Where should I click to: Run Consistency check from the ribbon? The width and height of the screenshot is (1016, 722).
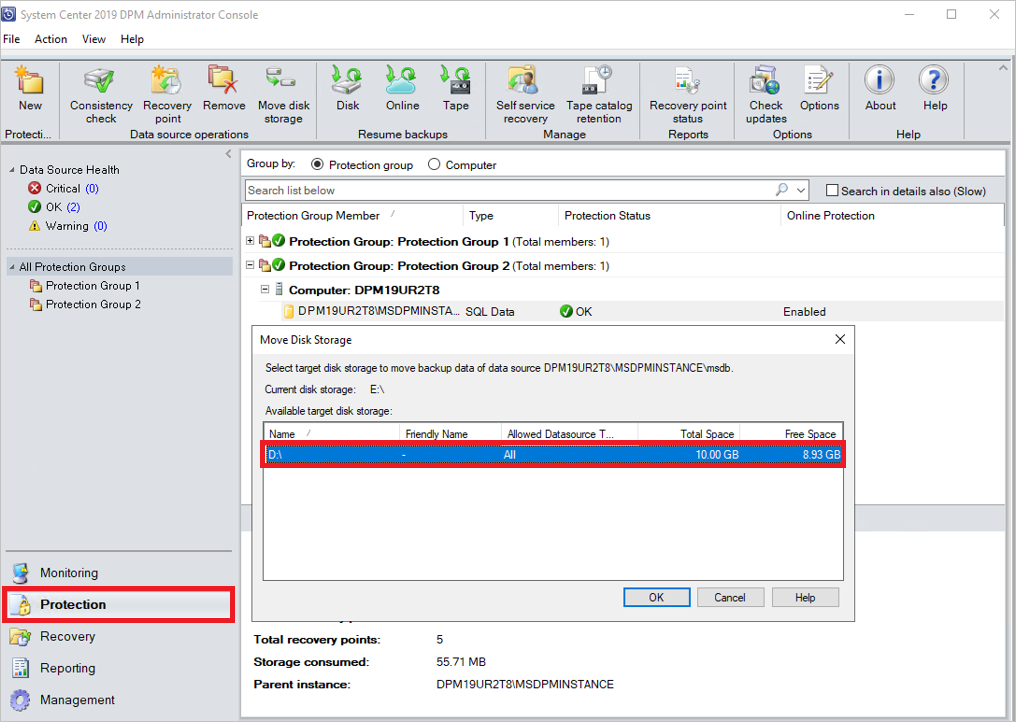(100, 80)
